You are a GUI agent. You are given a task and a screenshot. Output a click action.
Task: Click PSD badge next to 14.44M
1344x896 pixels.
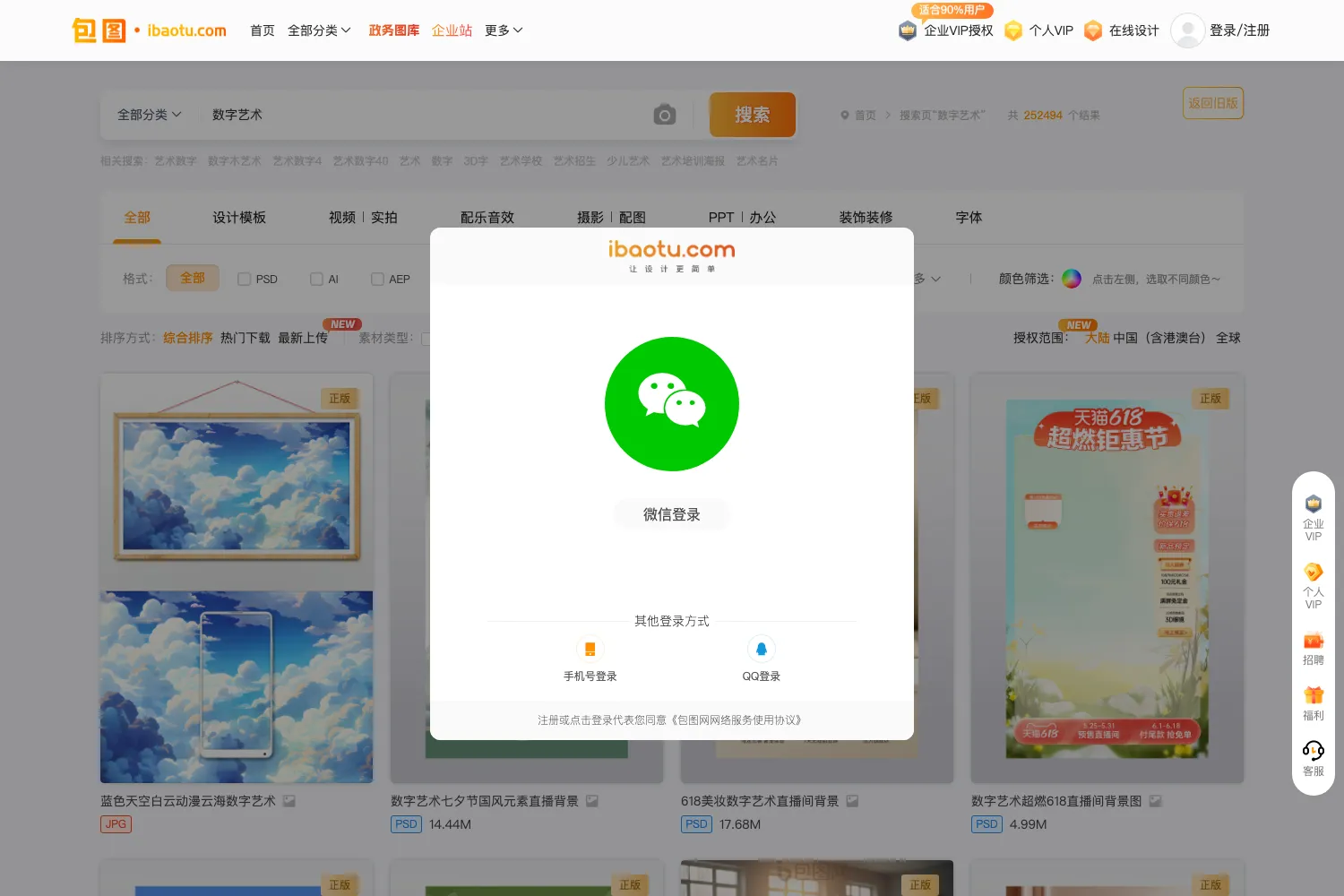pos(406,824)
